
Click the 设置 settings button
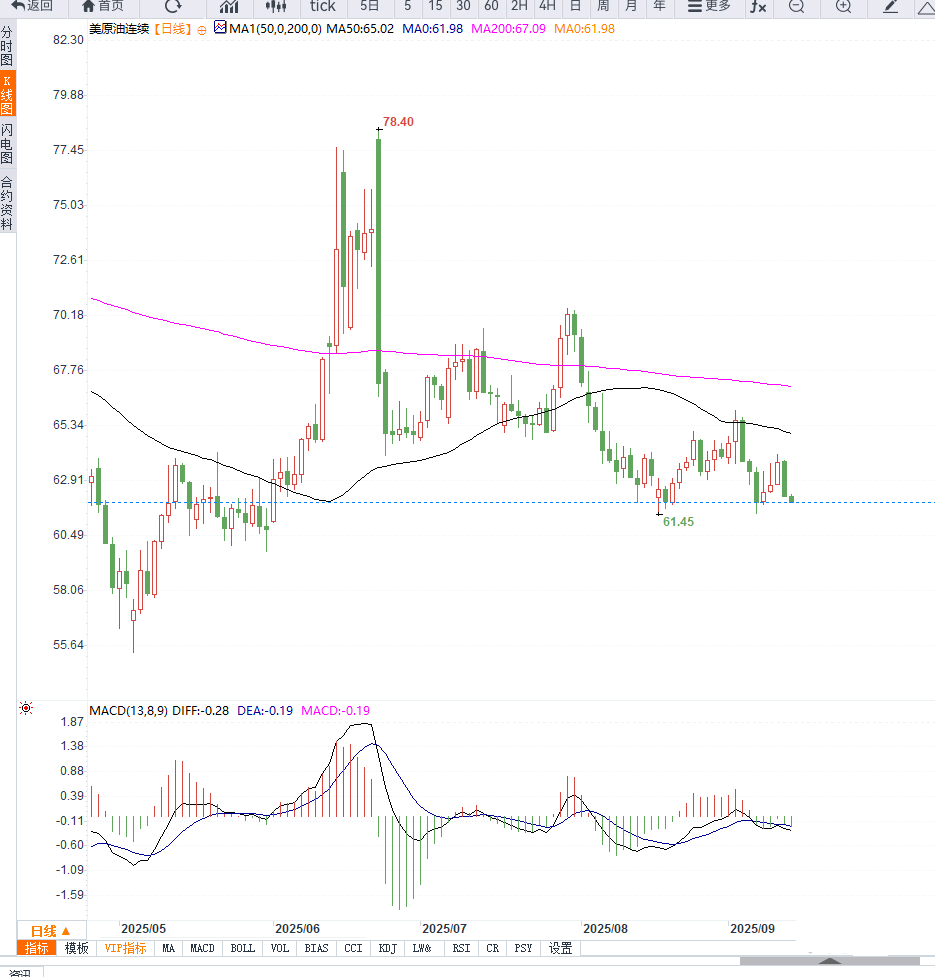[x=560, y=948]
